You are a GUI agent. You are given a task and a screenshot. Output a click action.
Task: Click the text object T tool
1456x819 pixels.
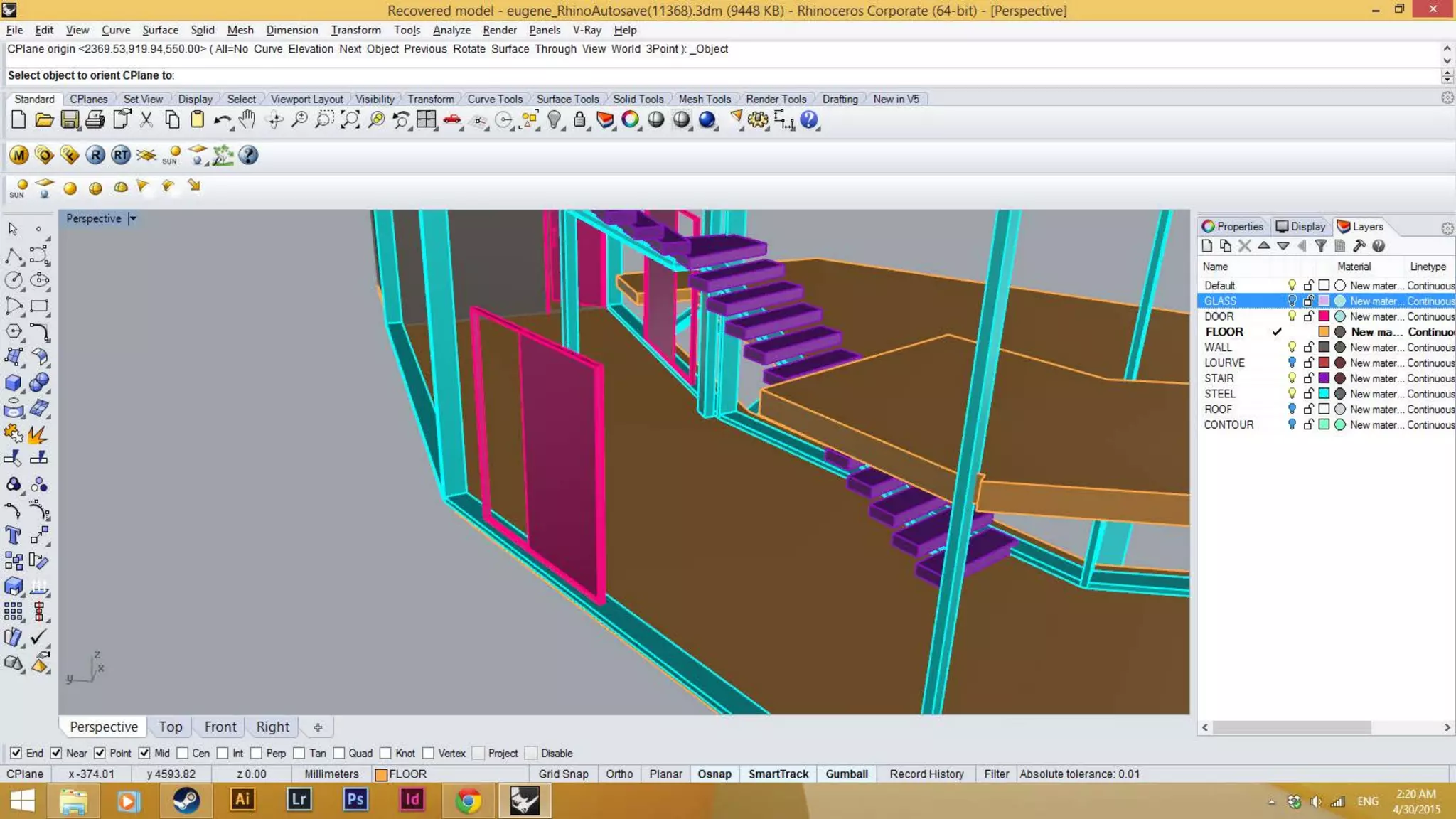click(13, 535)
